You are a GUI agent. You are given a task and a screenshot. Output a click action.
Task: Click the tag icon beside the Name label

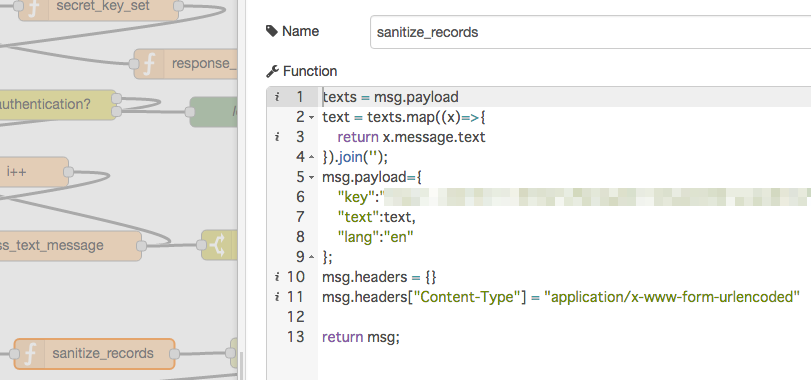pos(272,32)
